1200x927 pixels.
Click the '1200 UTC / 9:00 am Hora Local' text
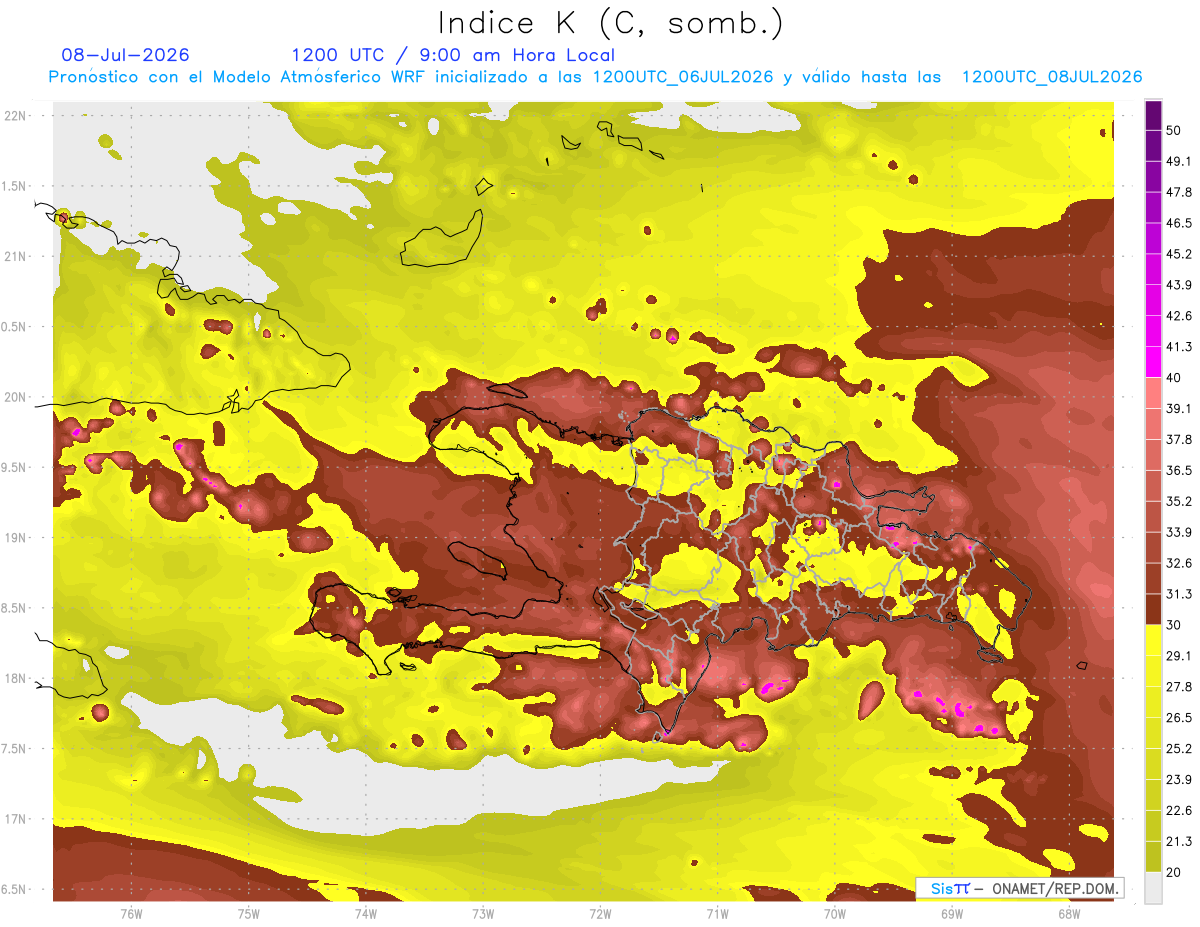453,56
